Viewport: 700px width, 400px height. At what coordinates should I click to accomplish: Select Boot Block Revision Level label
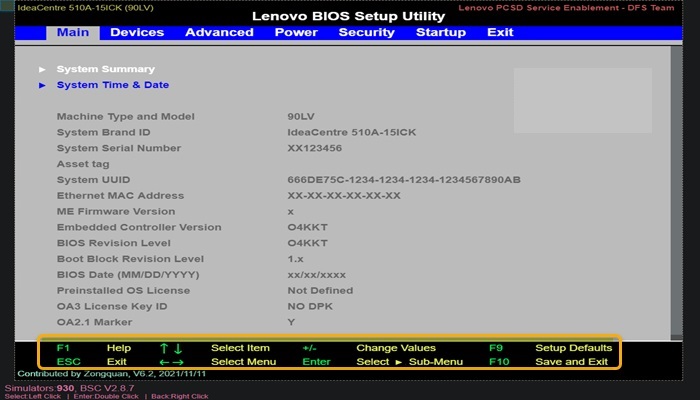pyautogui.click(x=130, y=259)
